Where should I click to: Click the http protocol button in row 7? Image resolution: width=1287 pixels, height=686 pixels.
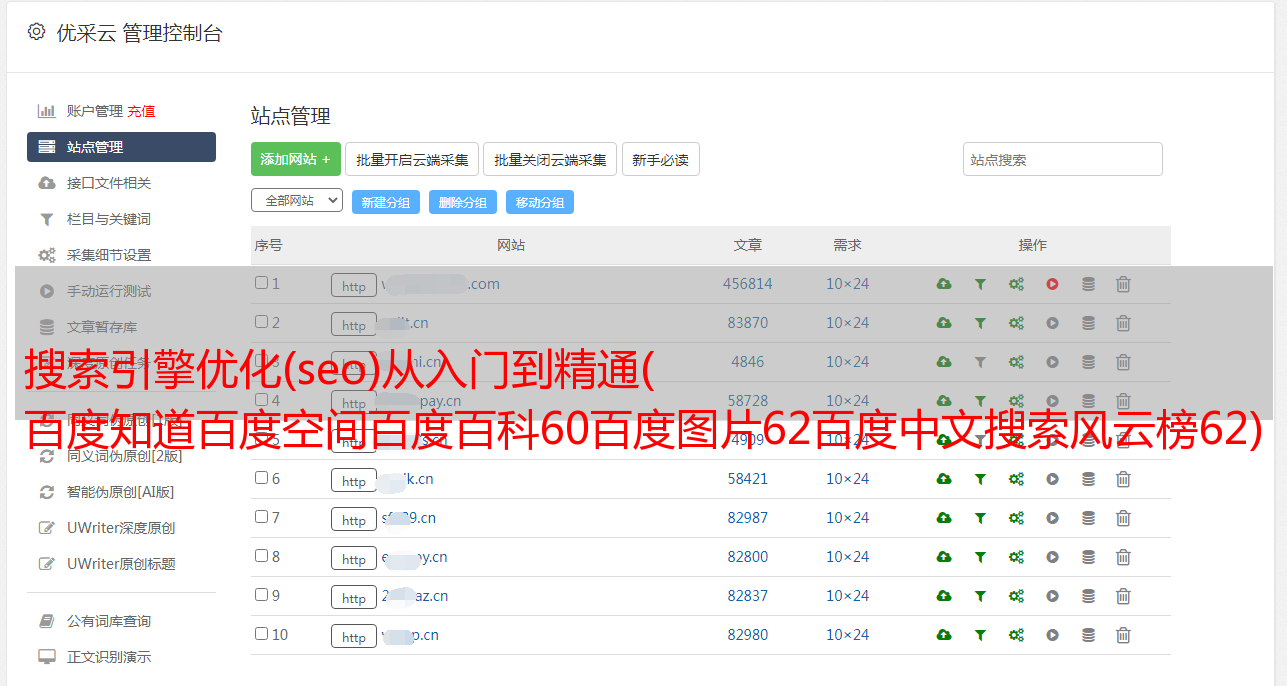point(354,519)
